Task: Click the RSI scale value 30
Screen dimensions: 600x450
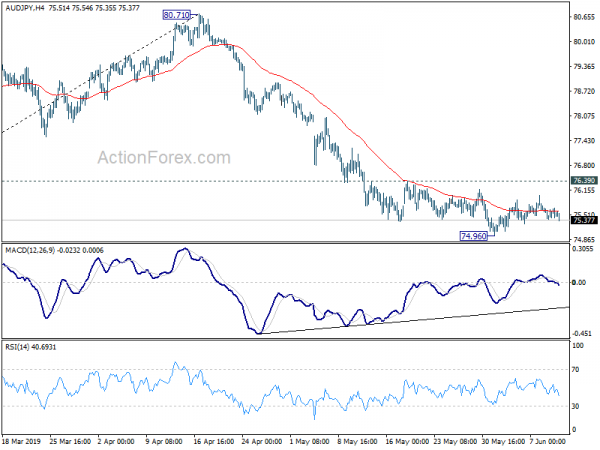Action: pos(576,406)
